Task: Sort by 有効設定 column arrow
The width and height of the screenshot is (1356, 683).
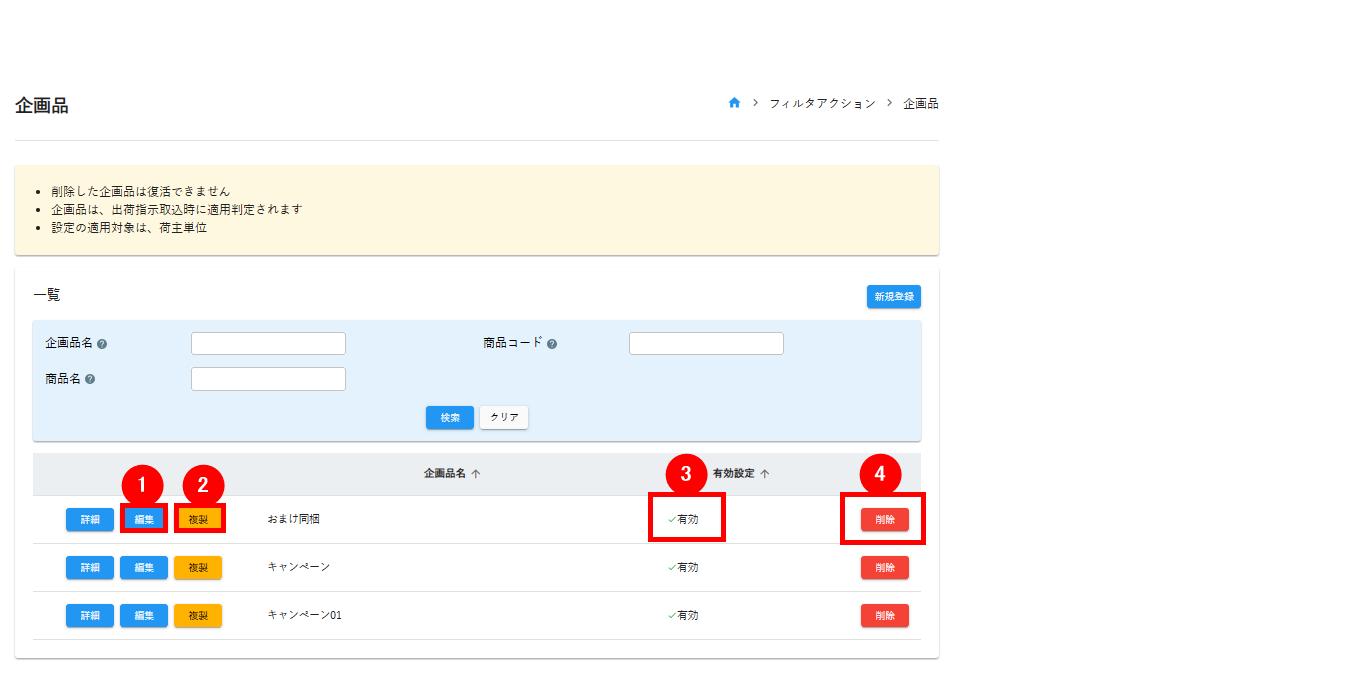Action: click(x=764, y=474)
